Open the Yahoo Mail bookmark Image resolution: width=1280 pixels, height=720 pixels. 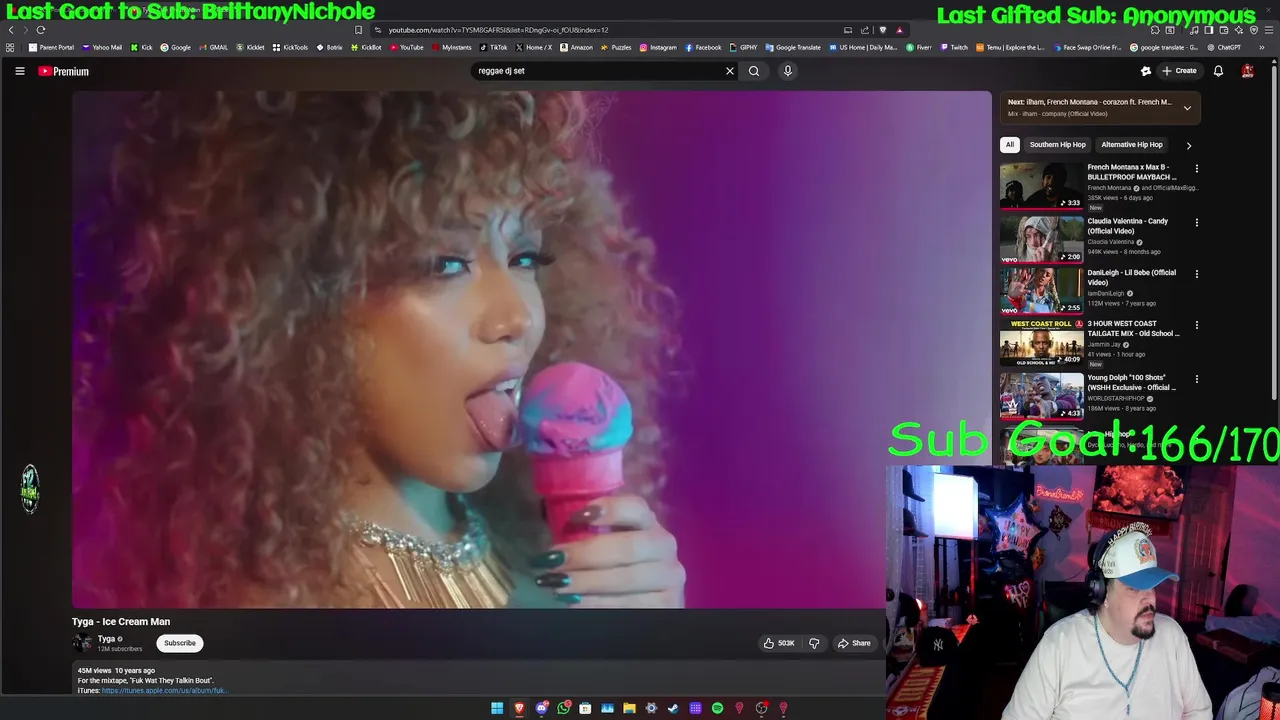102,47
